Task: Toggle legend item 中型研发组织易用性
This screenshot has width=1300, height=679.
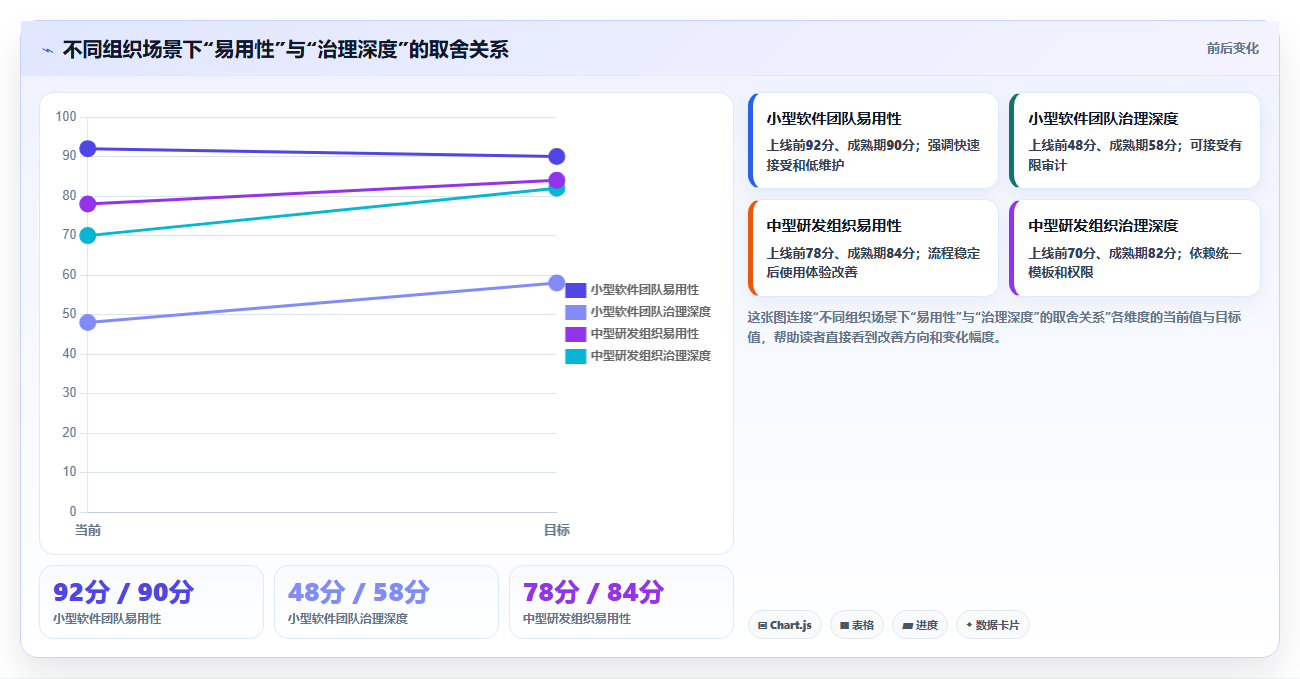Action: tap(632, 334)
